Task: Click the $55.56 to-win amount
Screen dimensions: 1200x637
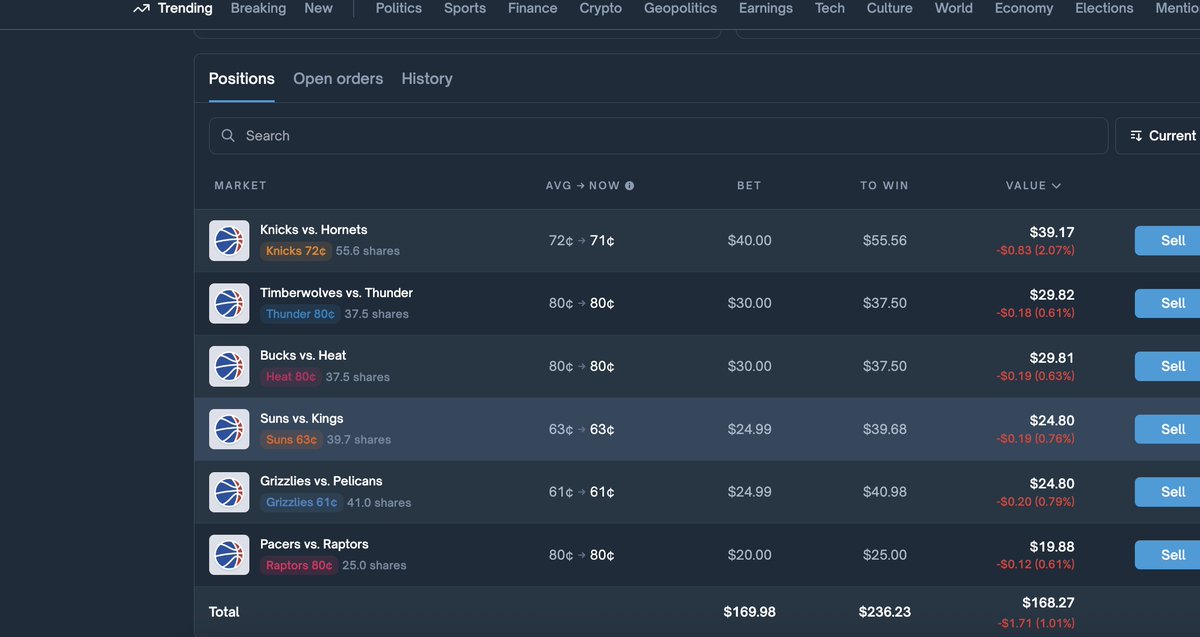Action: pyautogui.click(x=885, y=241)
